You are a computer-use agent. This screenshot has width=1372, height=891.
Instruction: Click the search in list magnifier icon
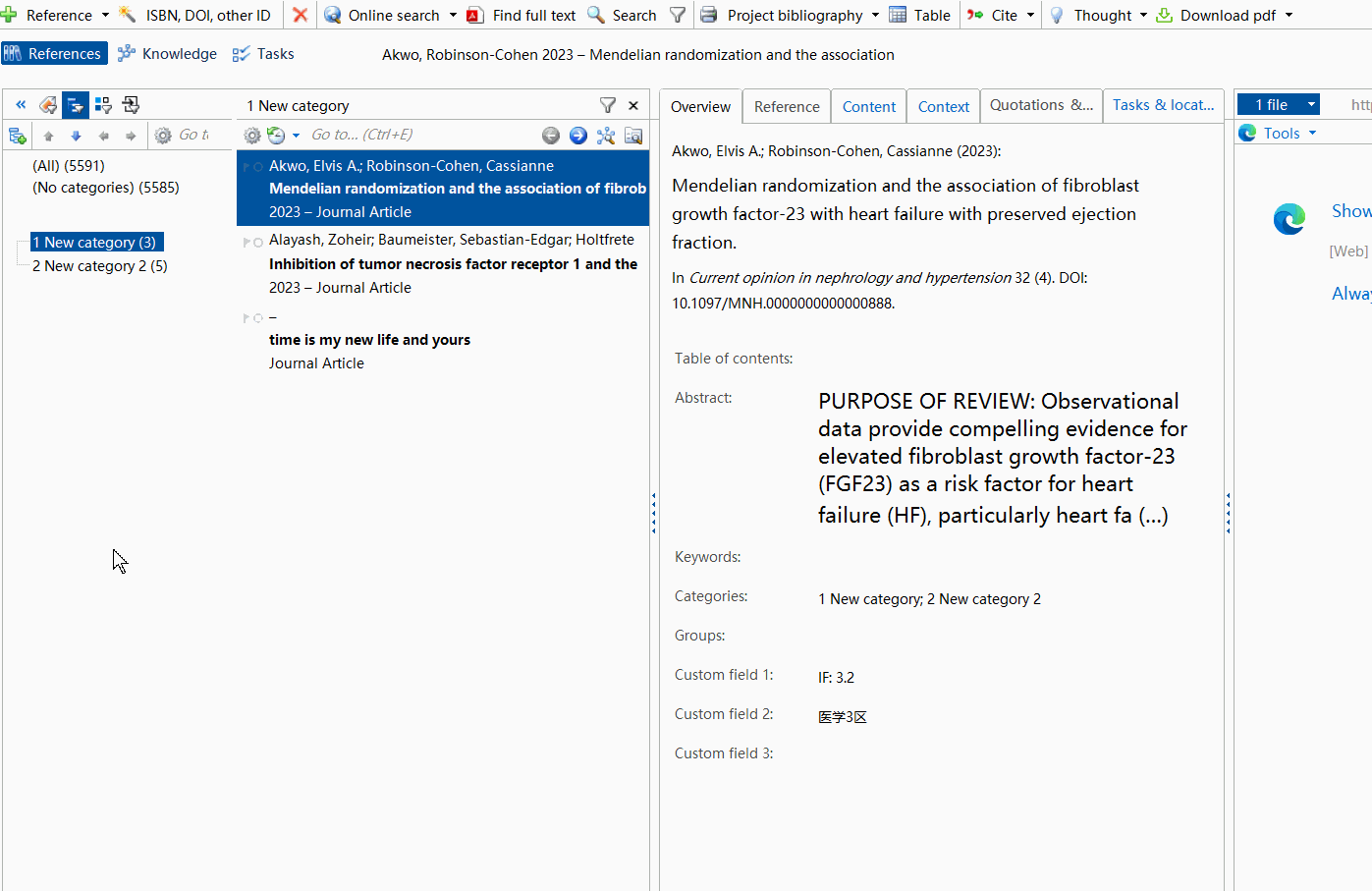[633, 136]
